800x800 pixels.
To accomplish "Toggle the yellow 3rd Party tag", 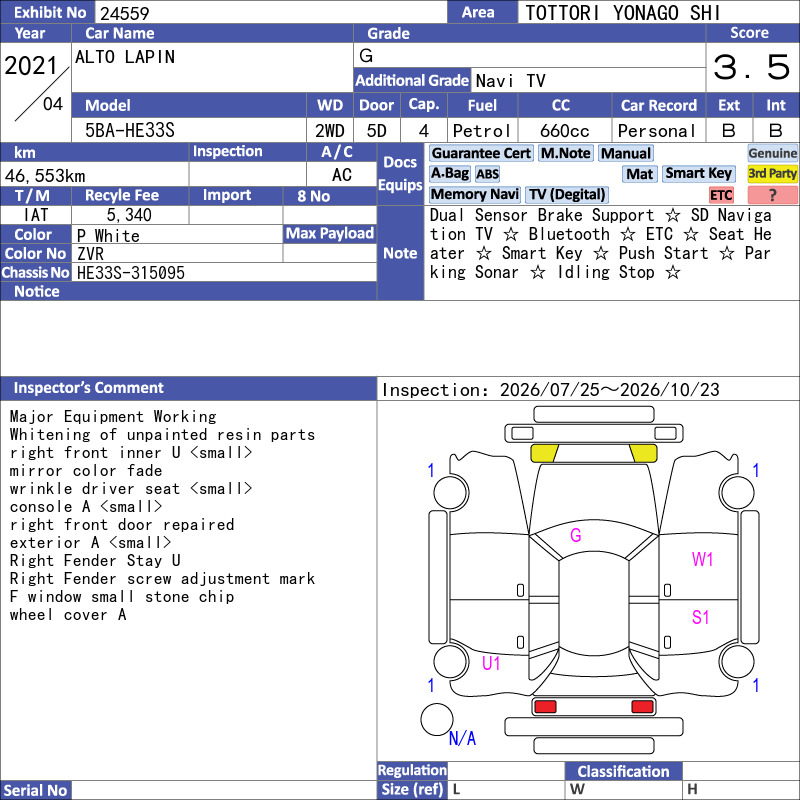I will (x=772, y=173).
